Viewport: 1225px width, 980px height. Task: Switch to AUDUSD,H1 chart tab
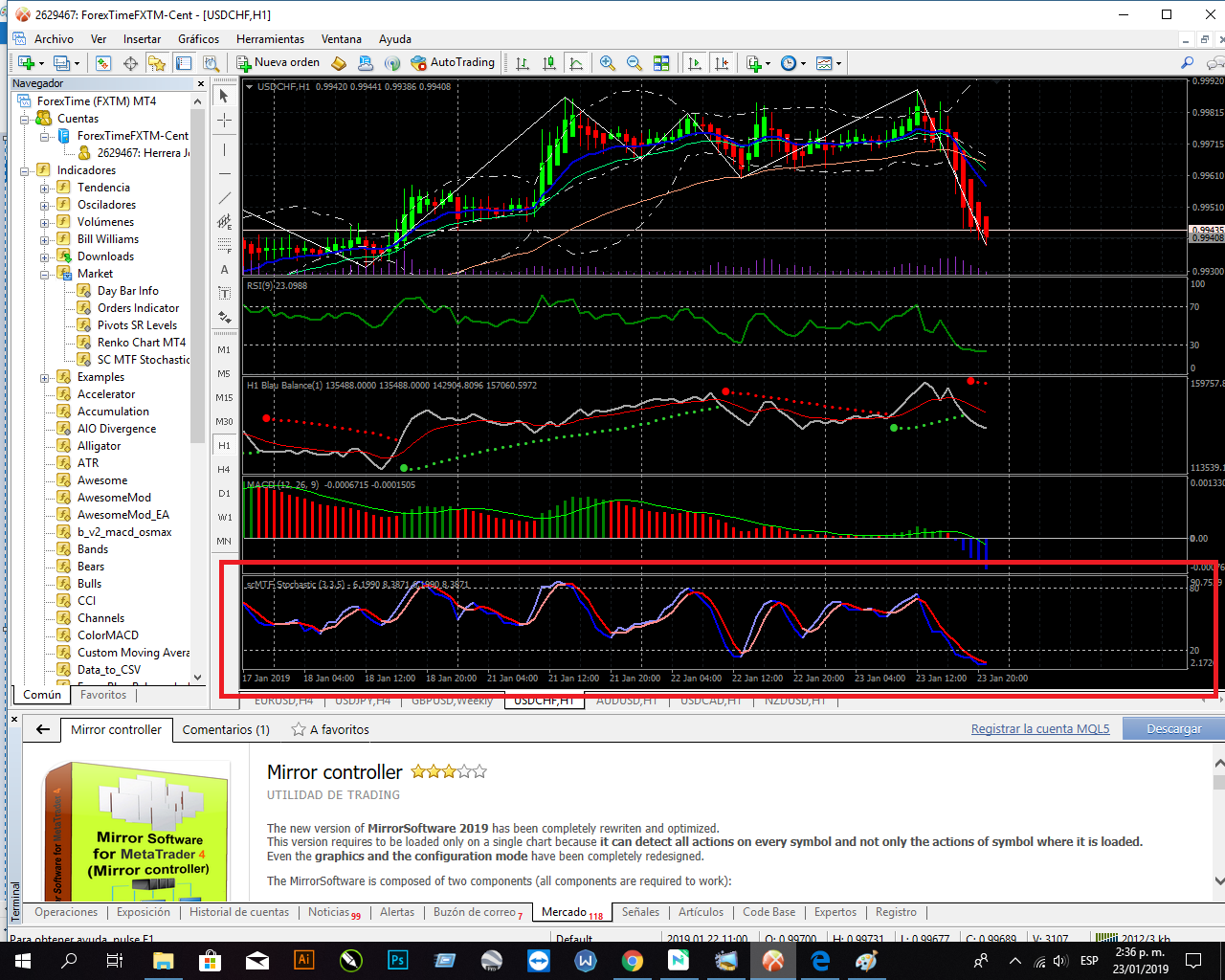tap(627, 701)
